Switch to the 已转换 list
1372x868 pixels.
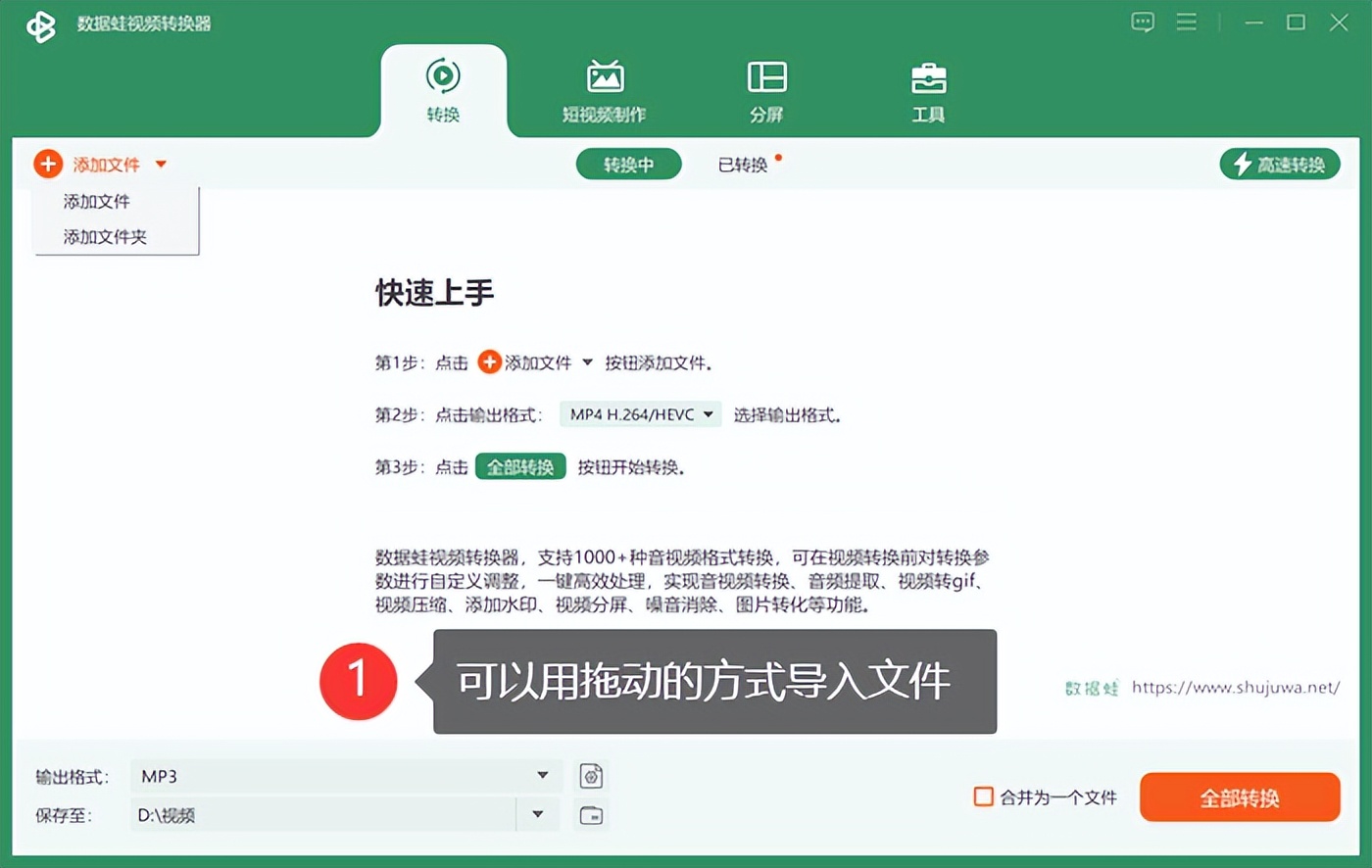click(x=743, y=165)
